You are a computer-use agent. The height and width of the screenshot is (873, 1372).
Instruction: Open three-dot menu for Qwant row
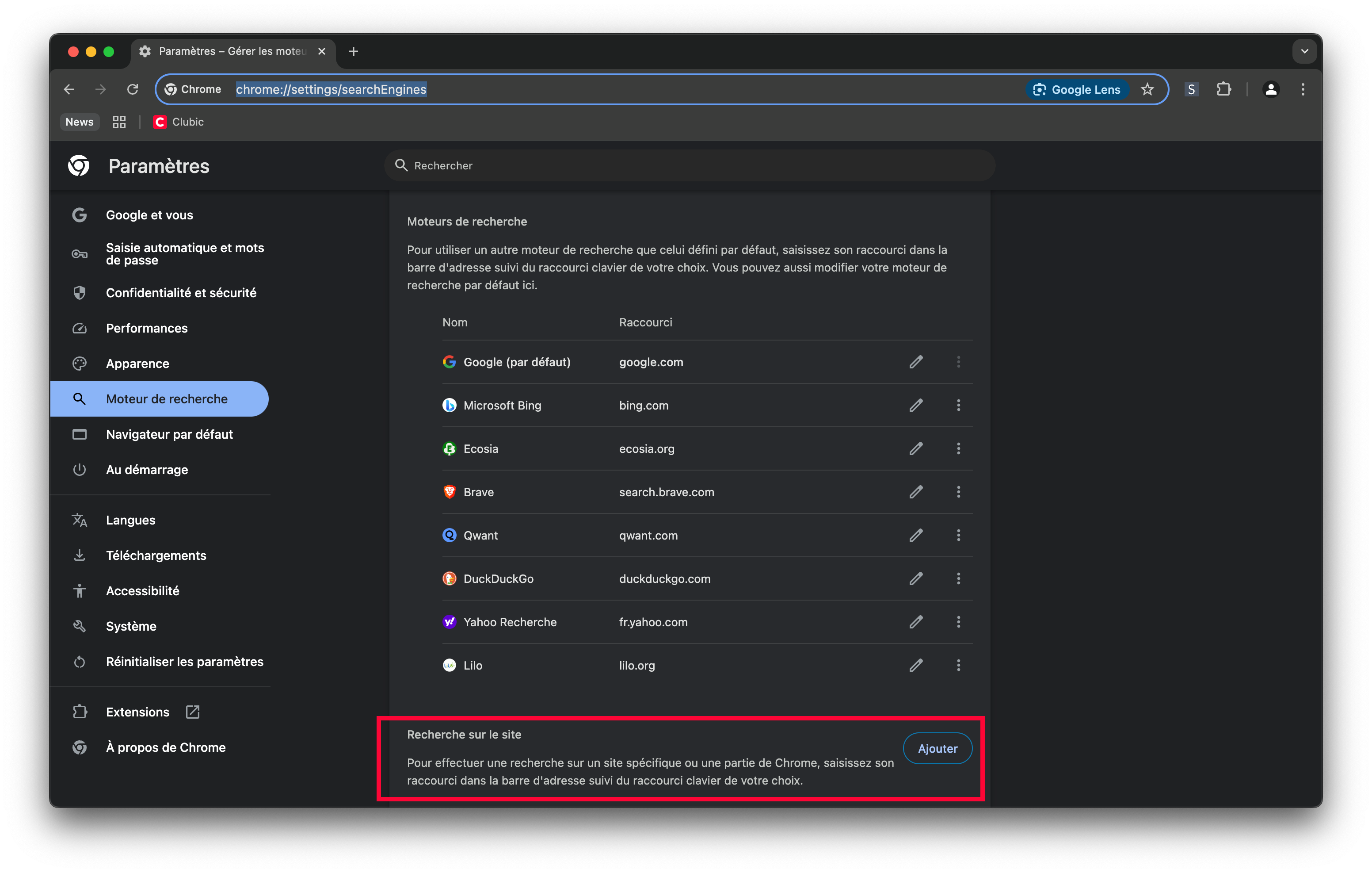point(958,536)
